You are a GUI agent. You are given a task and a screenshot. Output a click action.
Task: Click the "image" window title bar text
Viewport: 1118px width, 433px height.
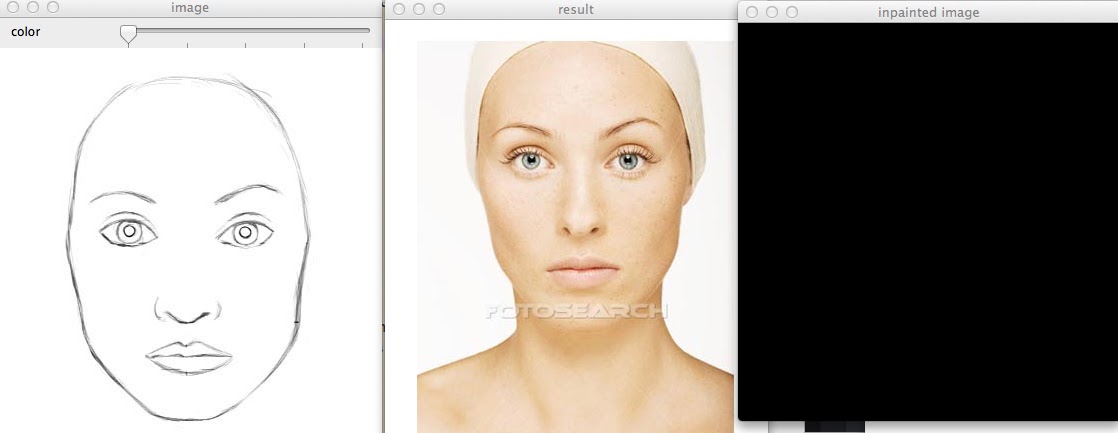190,8
